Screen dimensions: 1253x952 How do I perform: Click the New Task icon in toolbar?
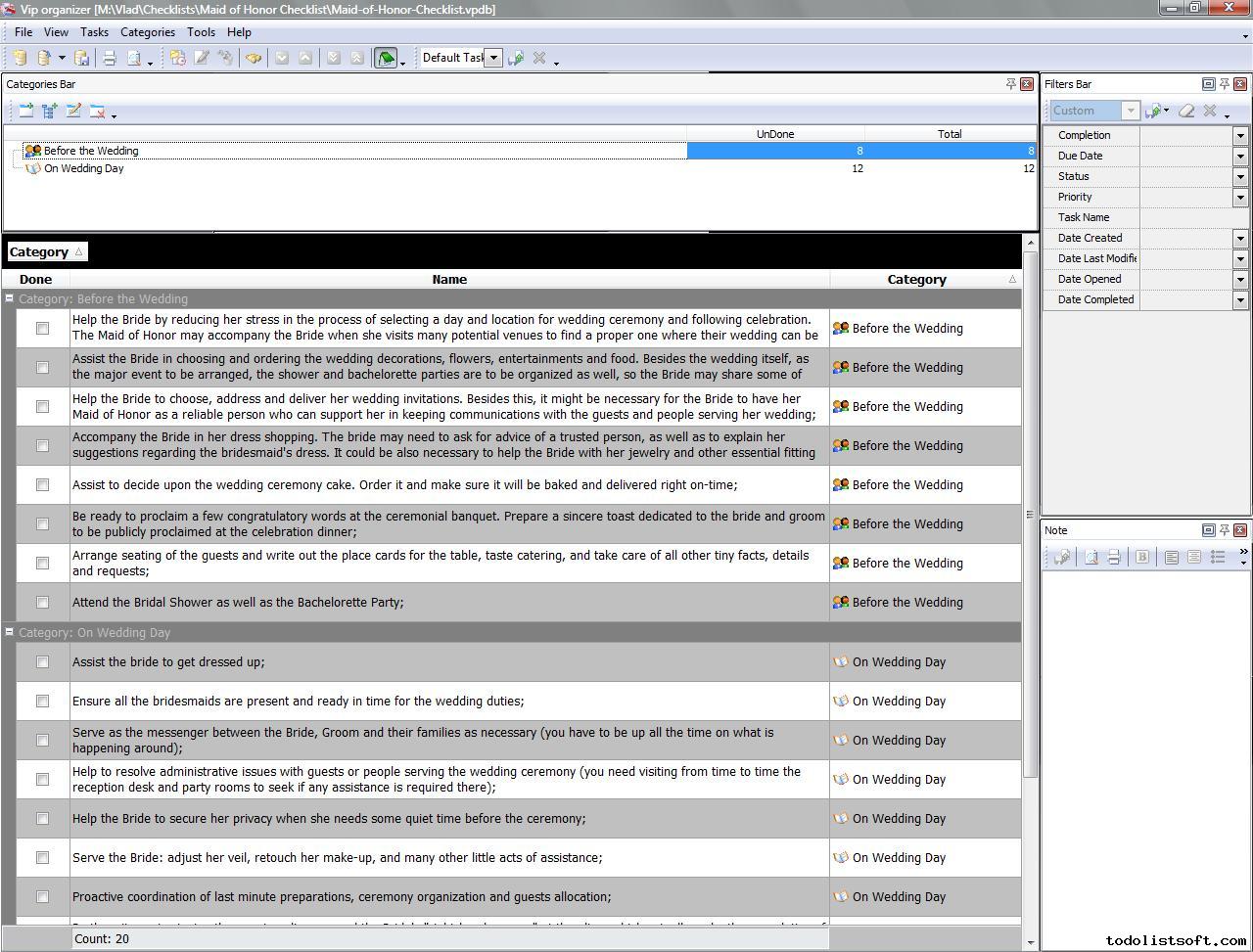point(177,58)
